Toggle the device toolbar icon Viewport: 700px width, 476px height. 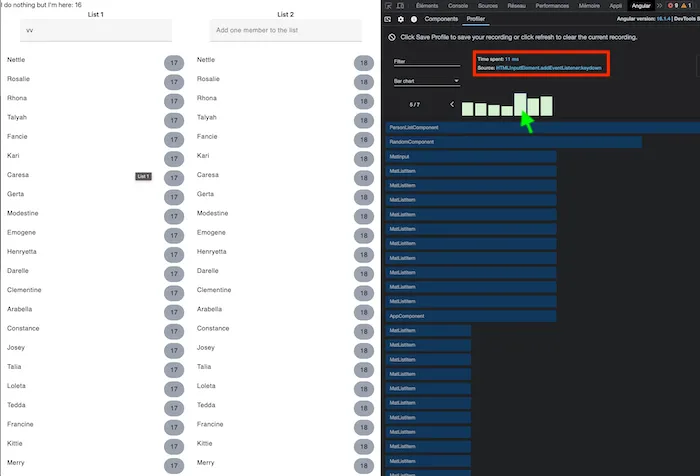click(x=402, y=5)
